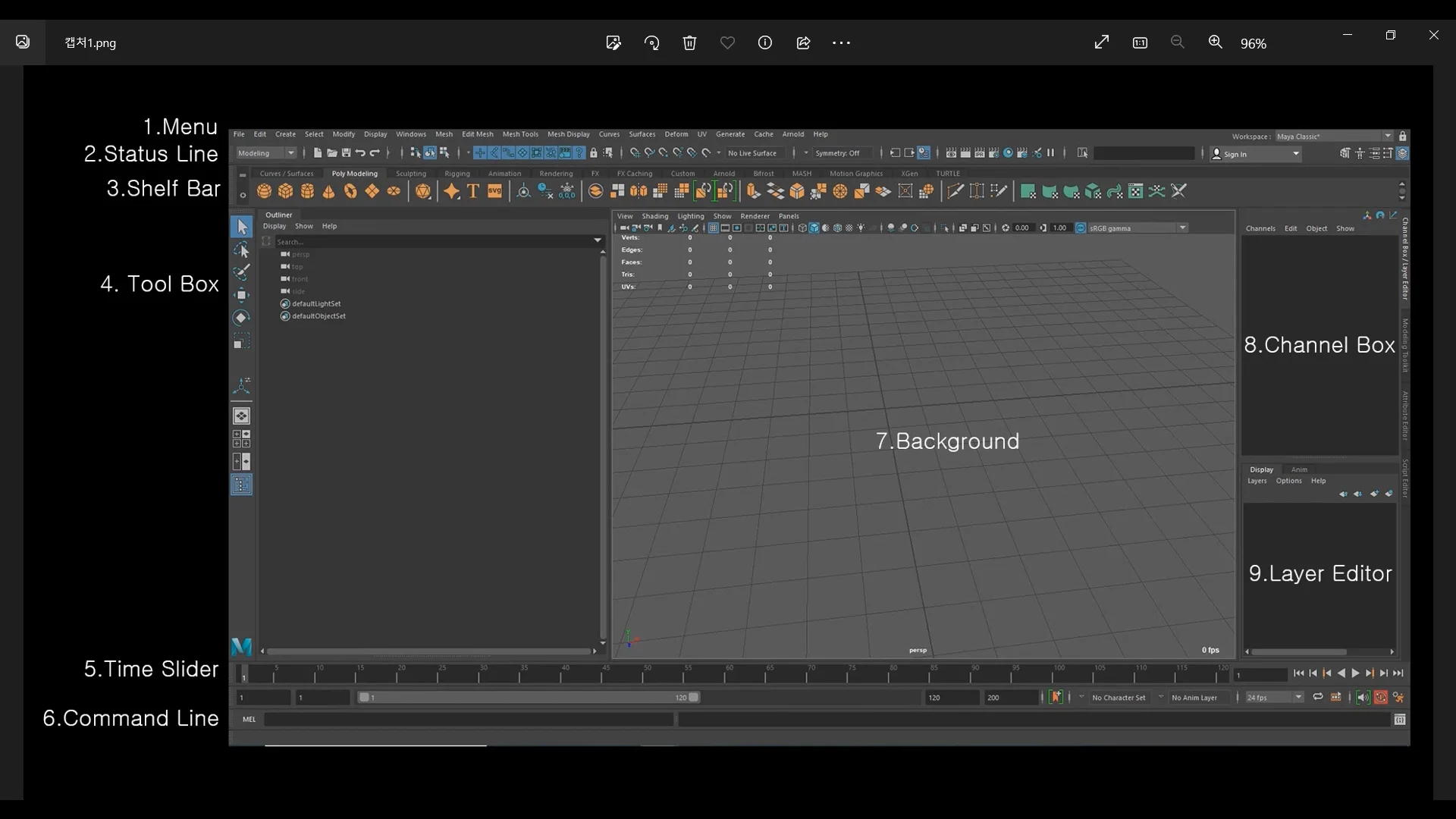Viewport: 1456px width, 819px height.
Task: Open the Mesh menu
Action: point(444,134)
